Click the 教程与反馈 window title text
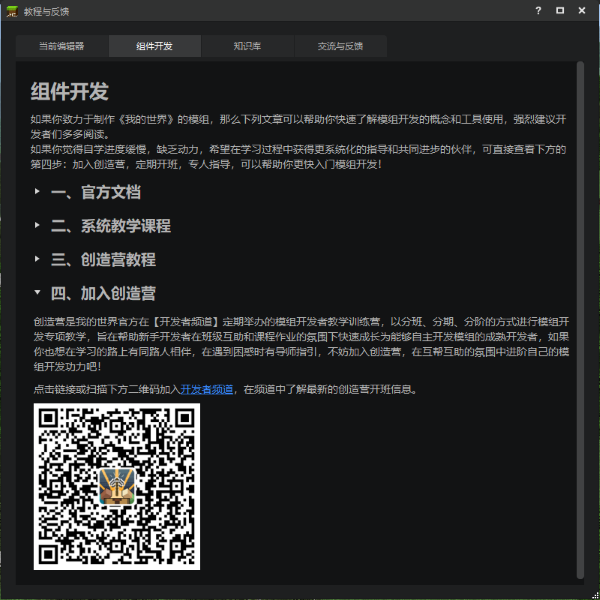600x600 pixels. (46, 12)
